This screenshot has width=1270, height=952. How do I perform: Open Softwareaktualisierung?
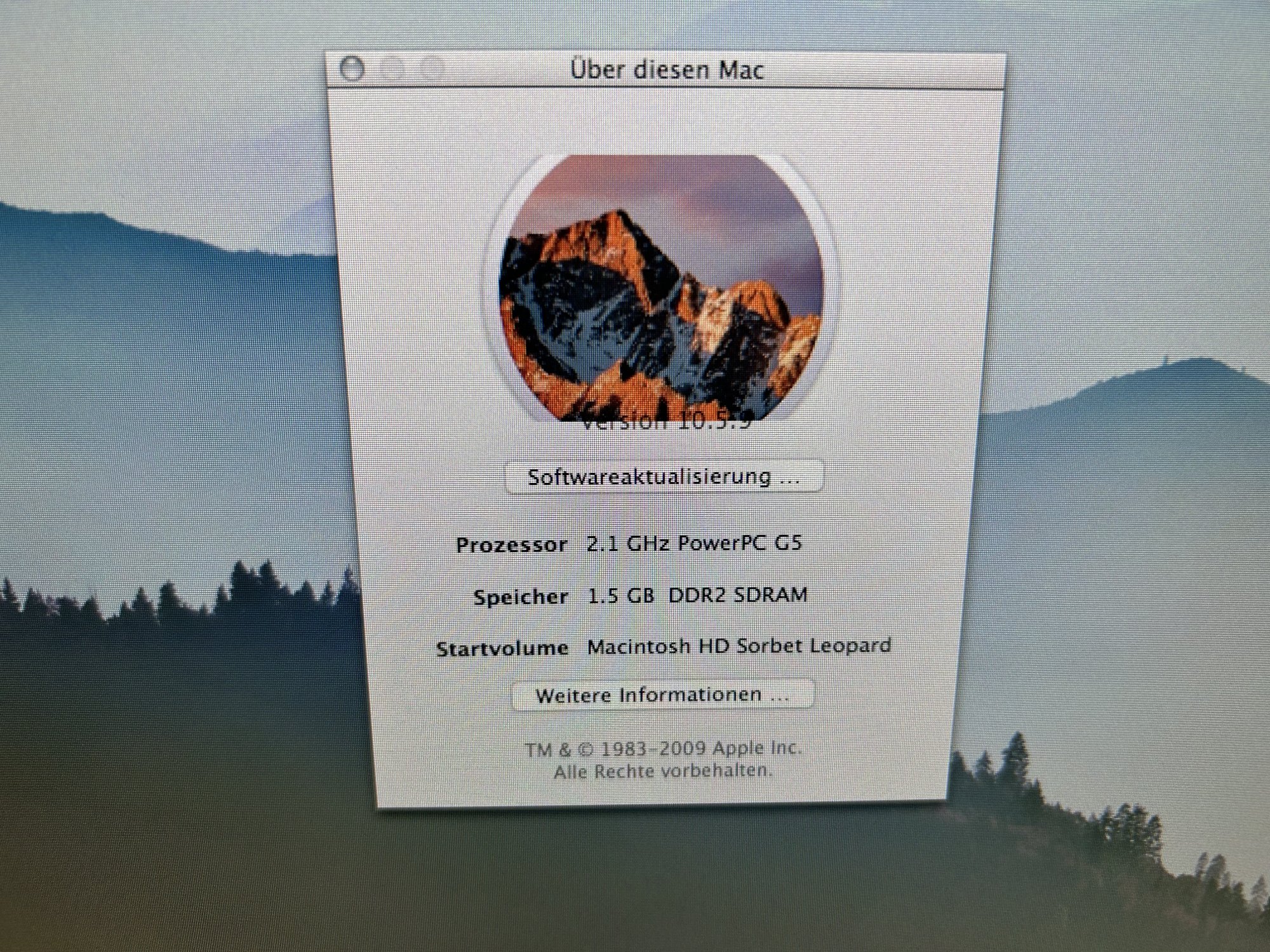(x=664, y=477)
